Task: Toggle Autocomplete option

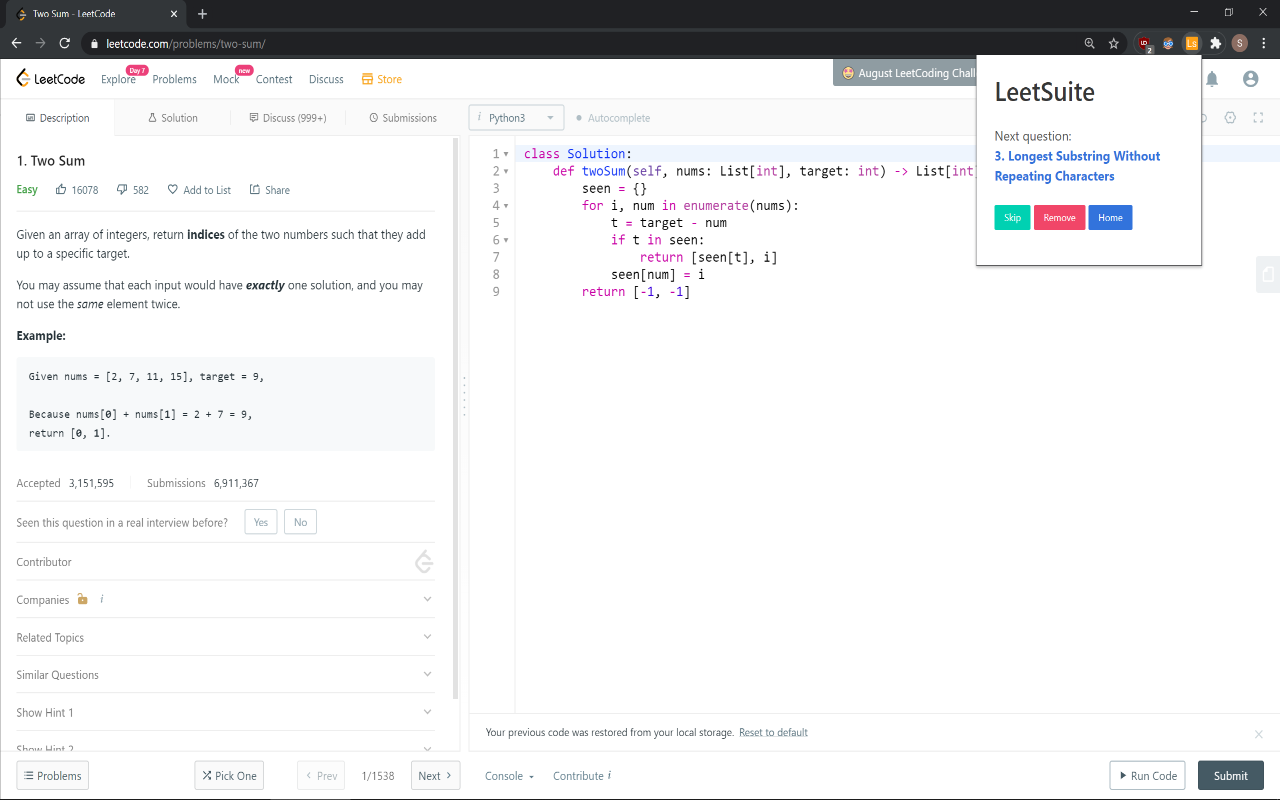Action: click(613, 118)
